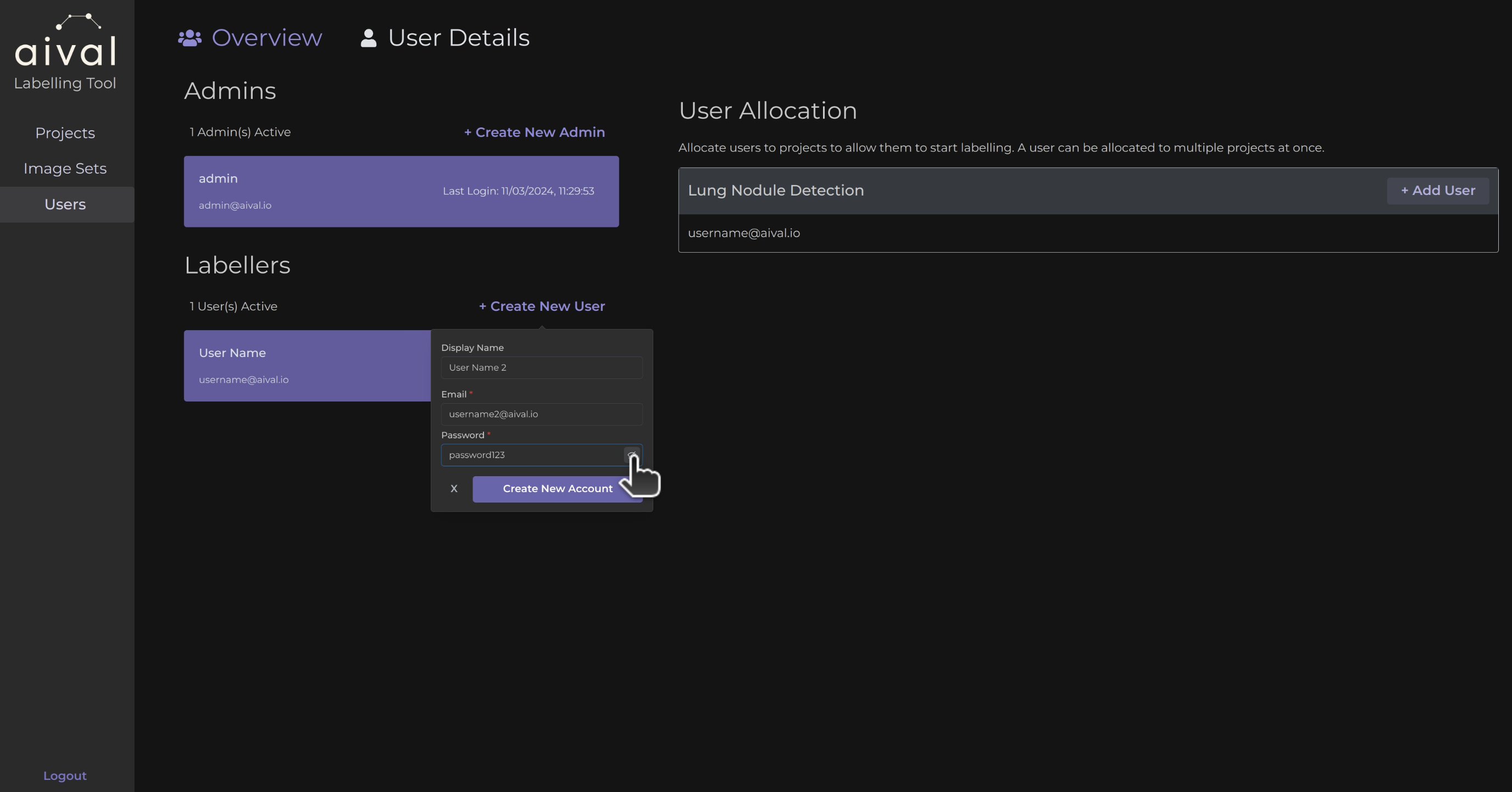Select the admin user card
Viewport: 1512px width, 792px height.
pos(401,191)
